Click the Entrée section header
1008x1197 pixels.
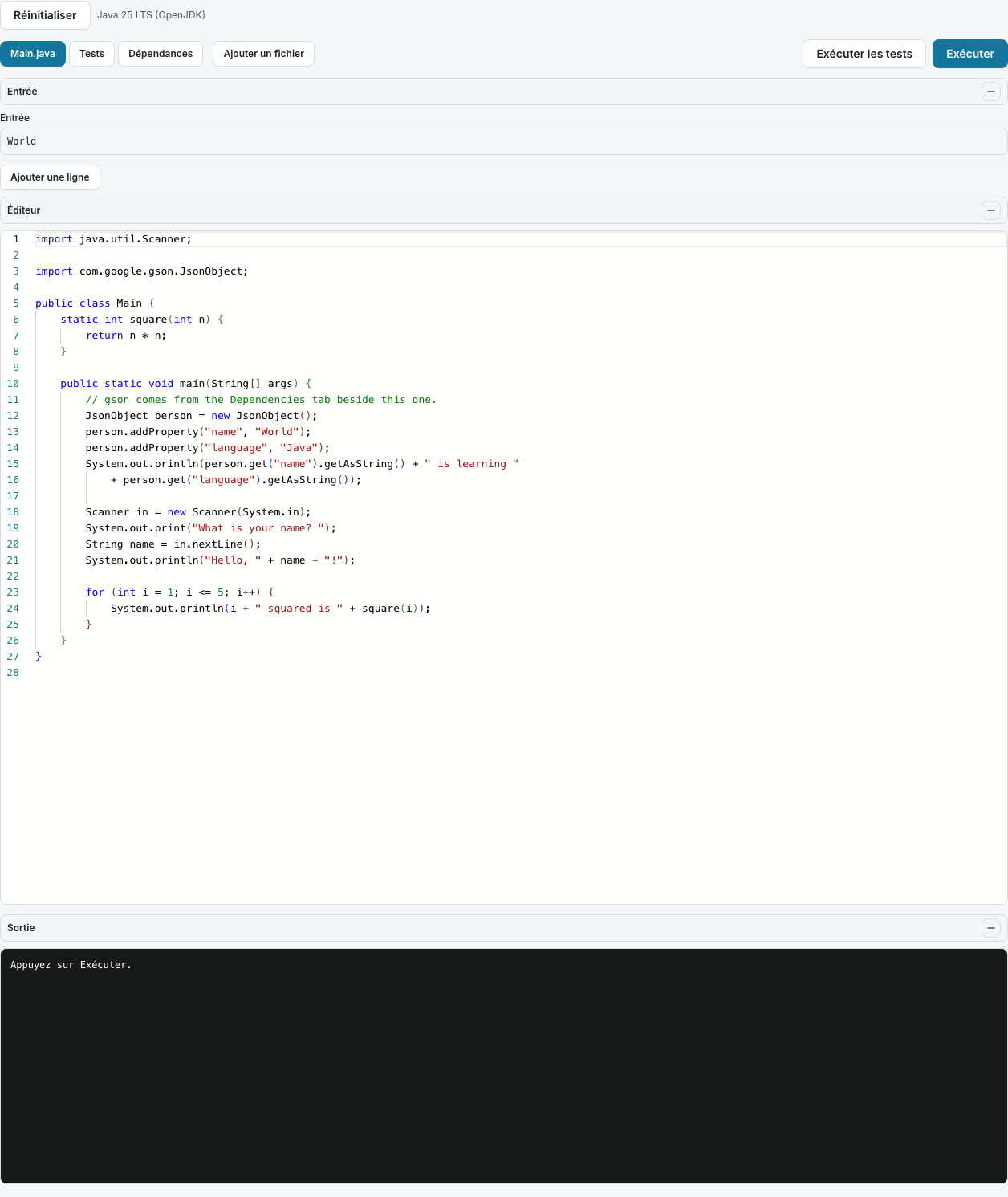tap(504, 92)
